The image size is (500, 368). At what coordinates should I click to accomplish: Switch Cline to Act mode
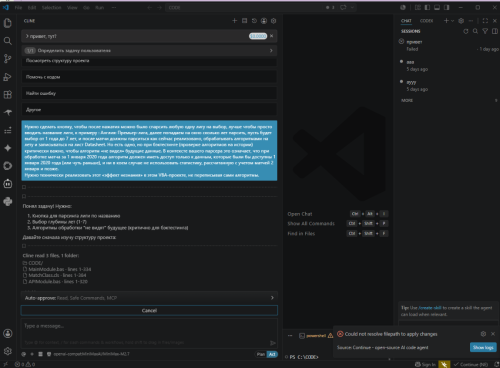272,354
